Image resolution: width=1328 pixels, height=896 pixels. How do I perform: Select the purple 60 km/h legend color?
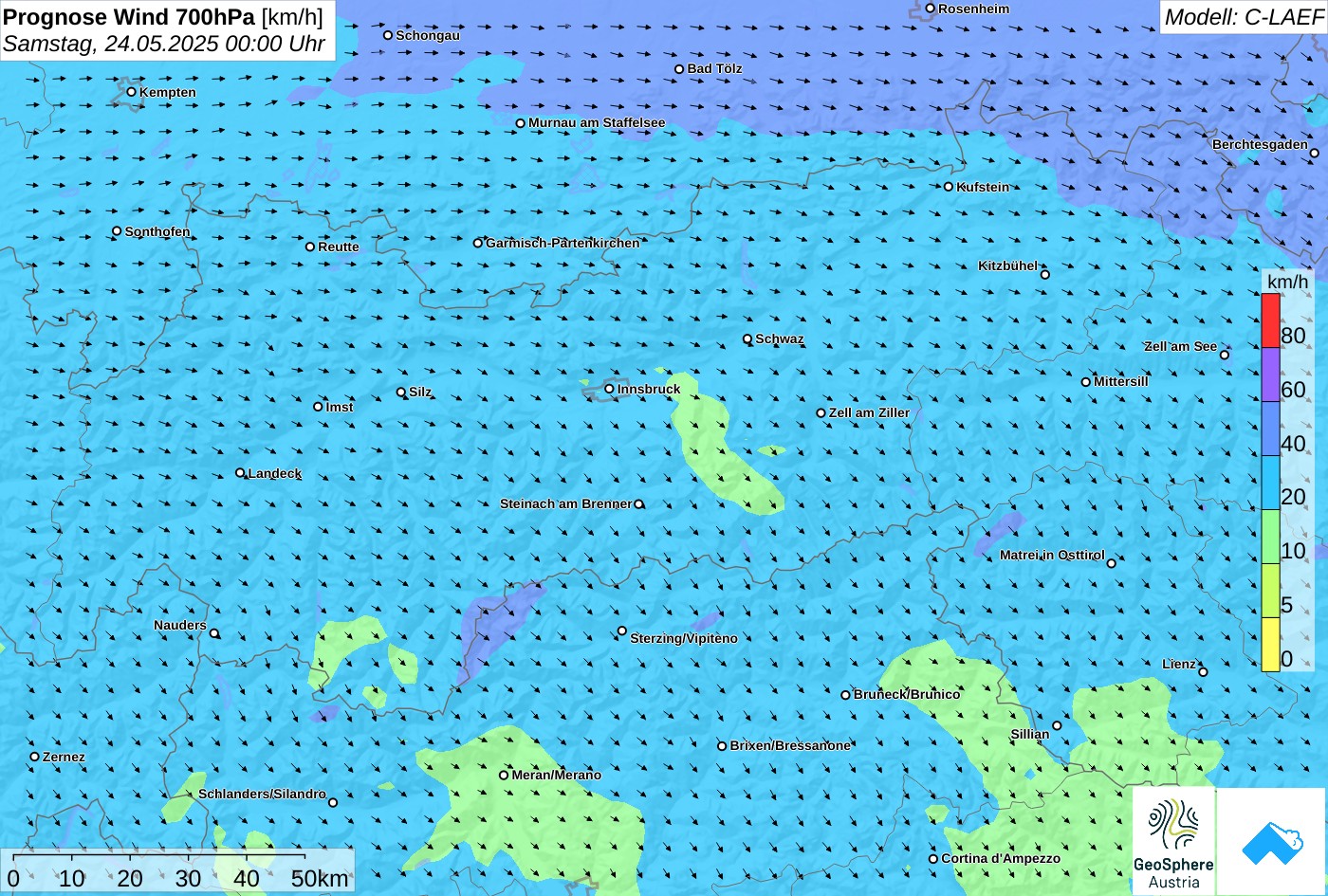[1270, 375]
